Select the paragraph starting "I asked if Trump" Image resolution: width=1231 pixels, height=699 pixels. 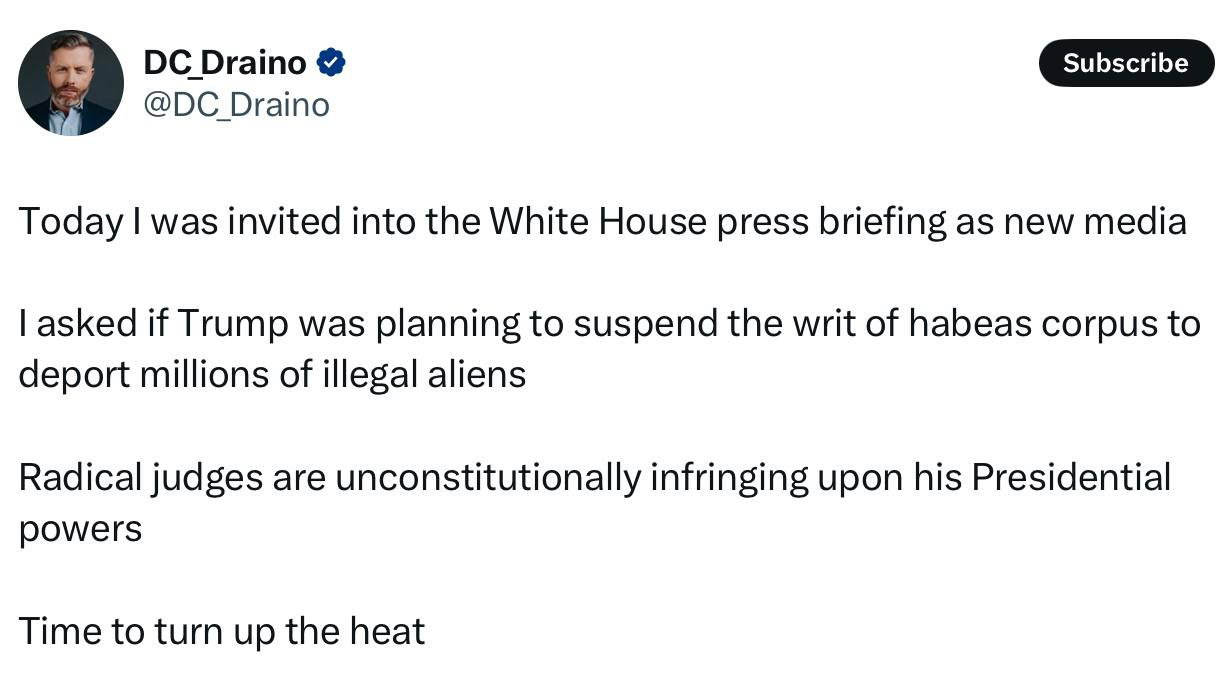coord(608,349)
